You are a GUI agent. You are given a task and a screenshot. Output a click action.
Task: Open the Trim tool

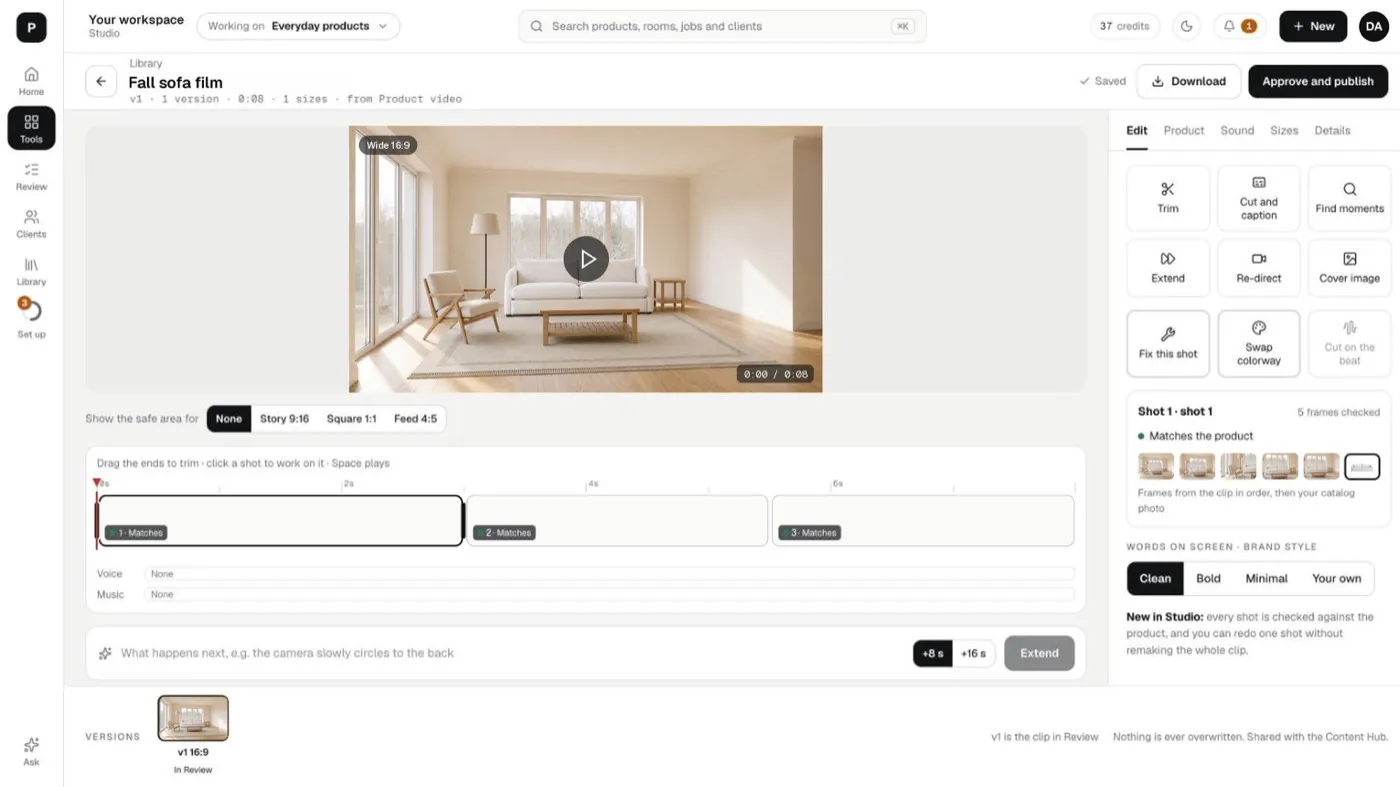1168,198
